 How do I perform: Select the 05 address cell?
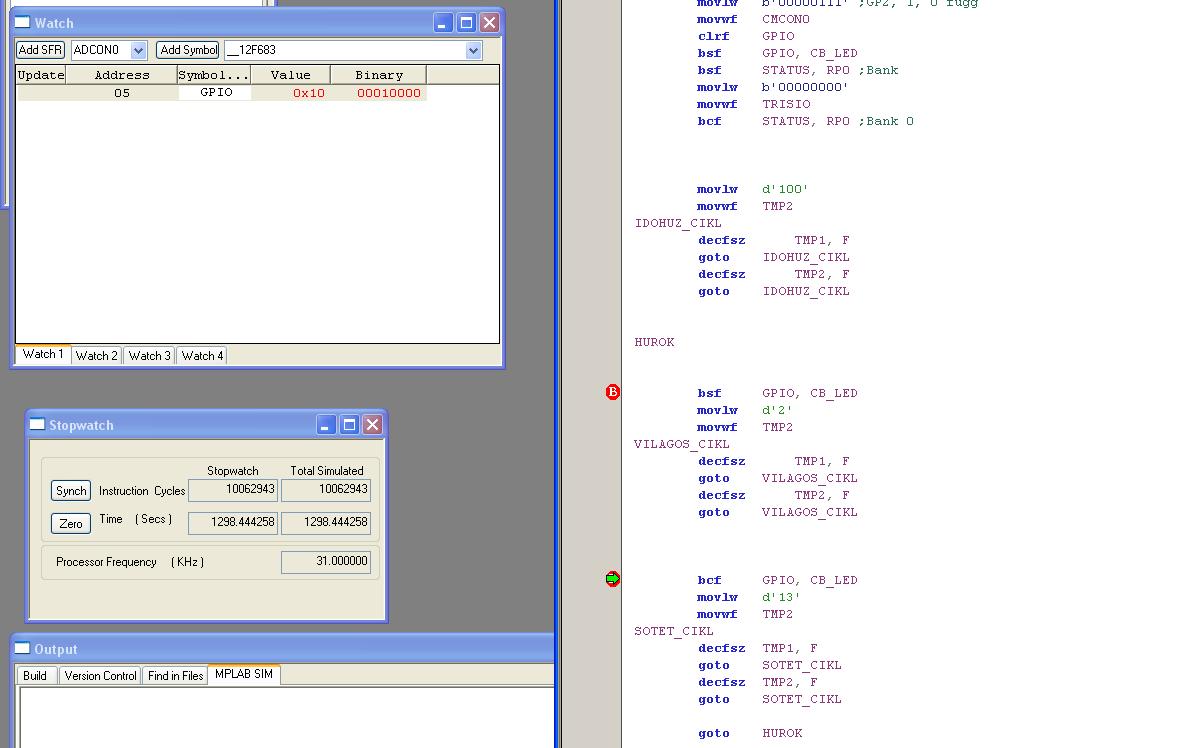point(121,93)
